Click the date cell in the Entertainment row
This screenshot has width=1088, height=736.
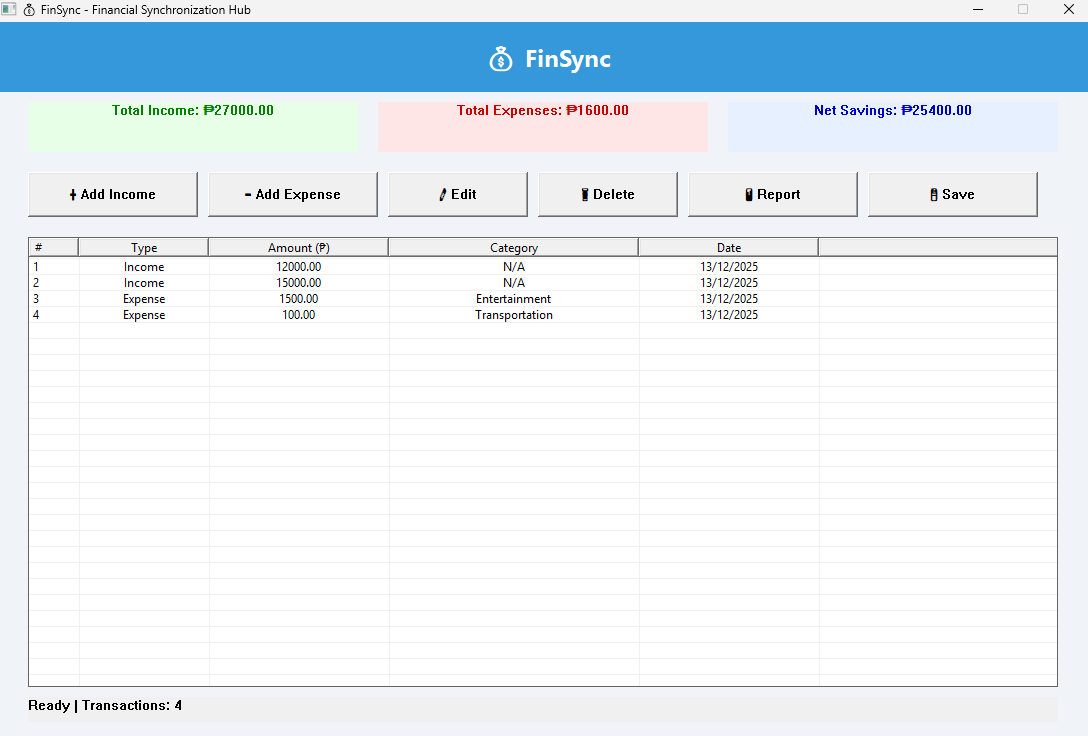pos(729,298)
